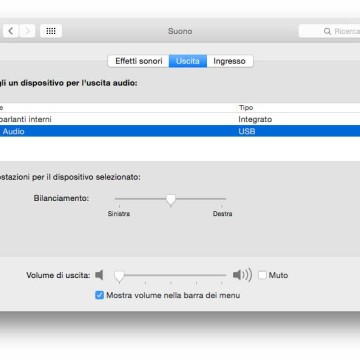Click into the Ricerca search field
The image size is (360, 360).
click(x=329, y=31)
